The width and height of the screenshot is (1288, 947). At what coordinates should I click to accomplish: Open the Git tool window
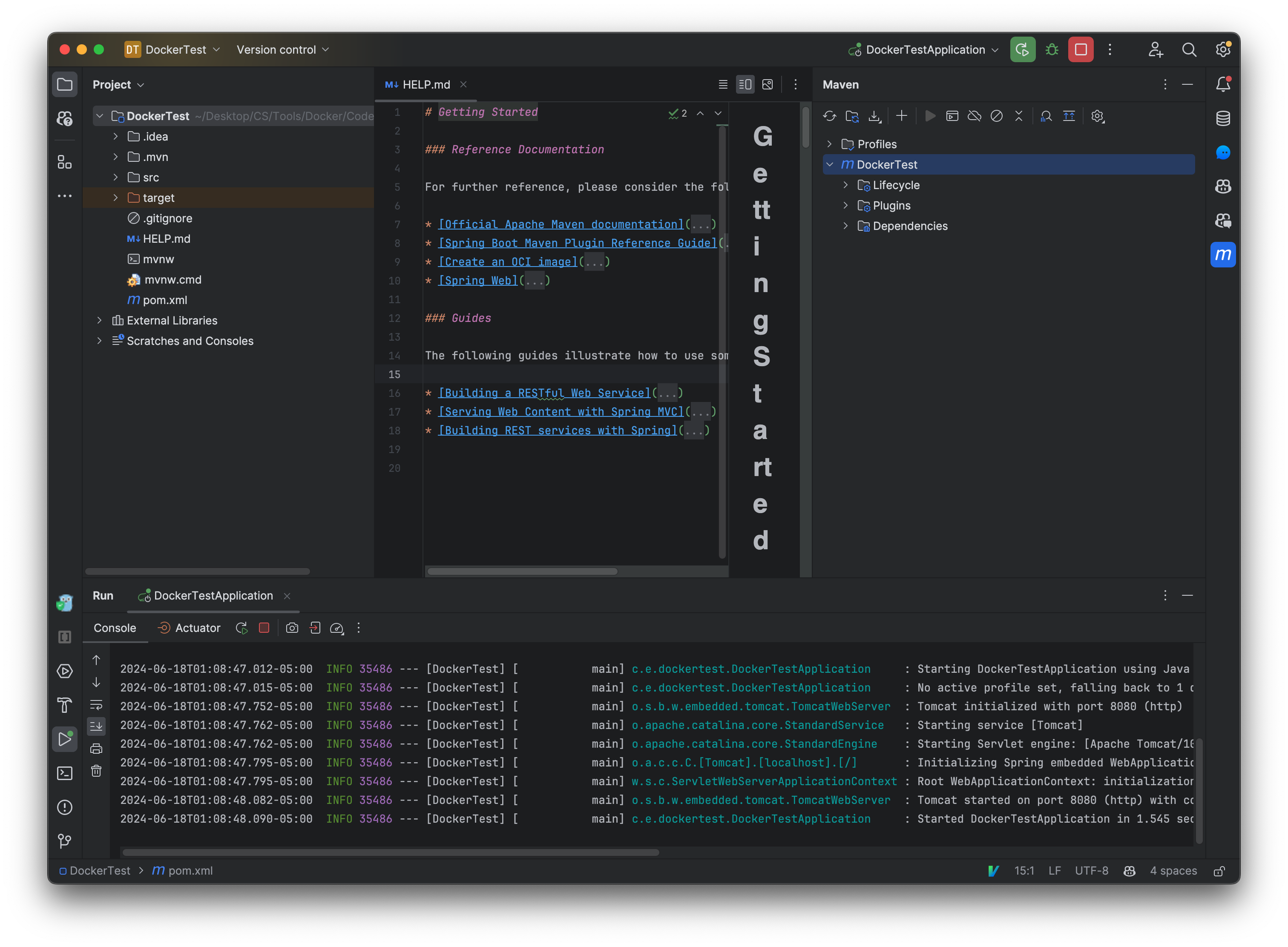65,841
